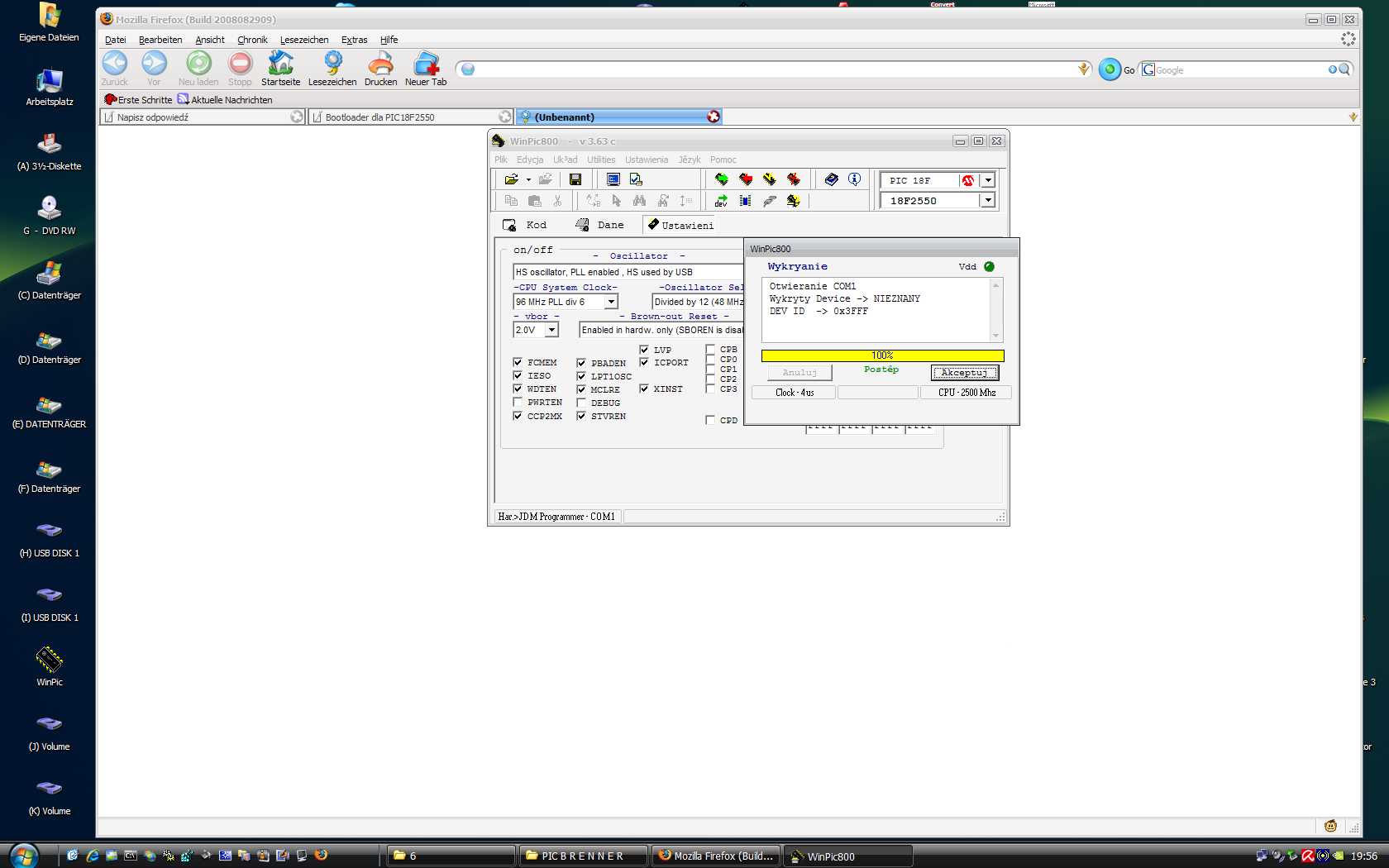The image size is (1389, 868).
Task: Open Aktuelle Nachrichten bookmark
Action: coord(225,100)
